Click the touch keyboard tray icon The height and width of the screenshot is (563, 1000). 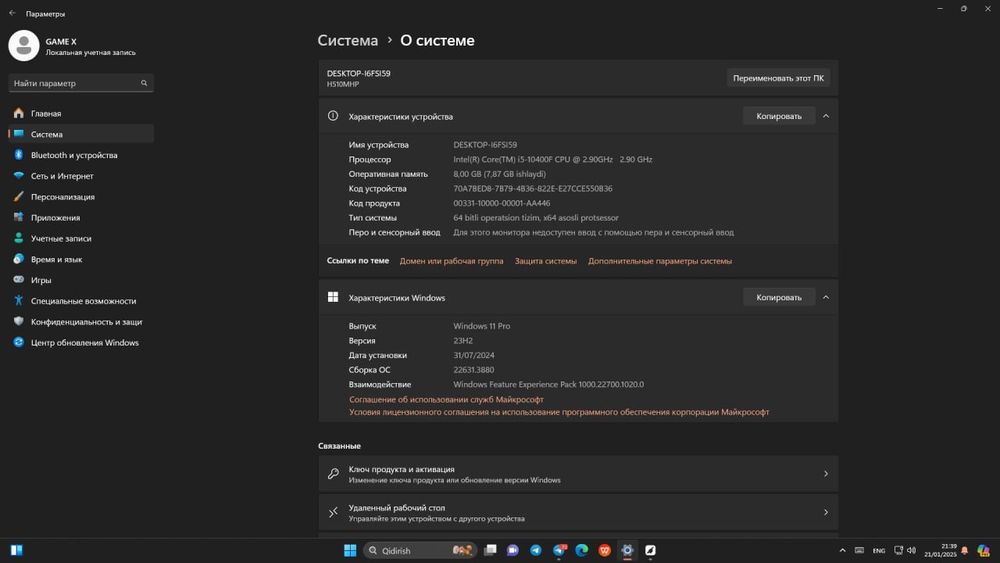pyautogui.click(x=859, y=550)
